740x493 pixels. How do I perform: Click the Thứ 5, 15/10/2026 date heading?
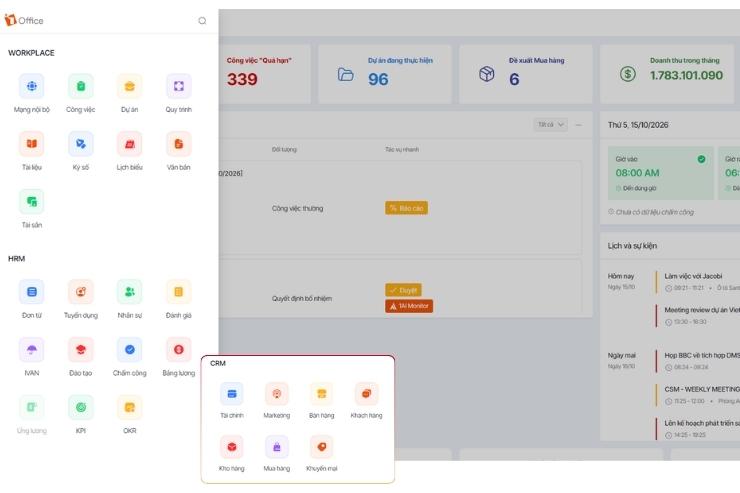tap(638, 125)
